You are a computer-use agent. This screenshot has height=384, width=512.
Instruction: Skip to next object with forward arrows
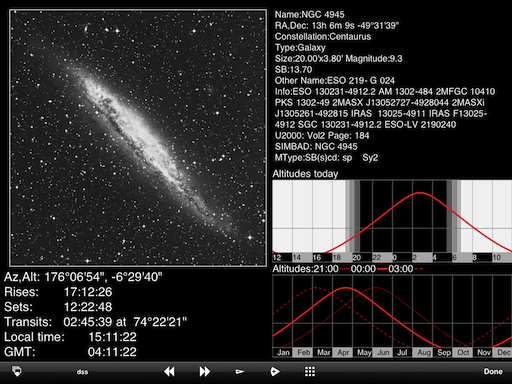(205, 372)
